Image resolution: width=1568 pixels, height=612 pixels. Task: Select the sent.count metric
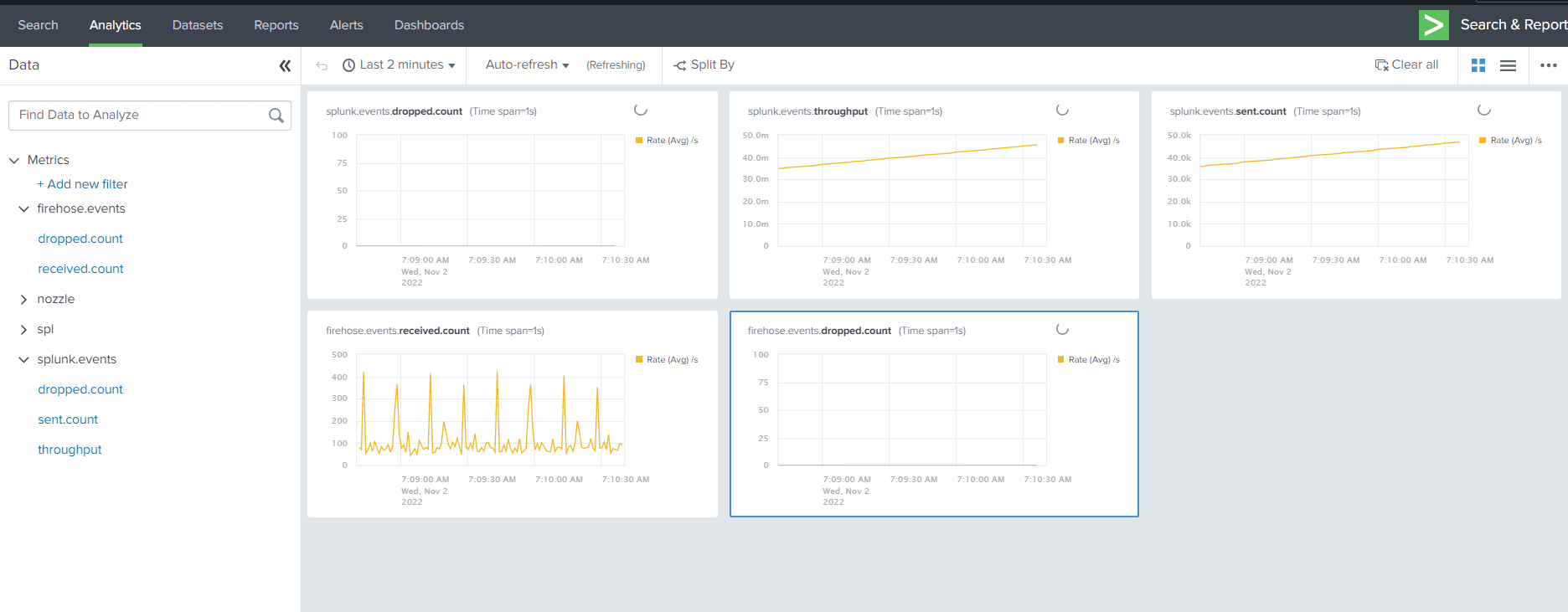68,419
